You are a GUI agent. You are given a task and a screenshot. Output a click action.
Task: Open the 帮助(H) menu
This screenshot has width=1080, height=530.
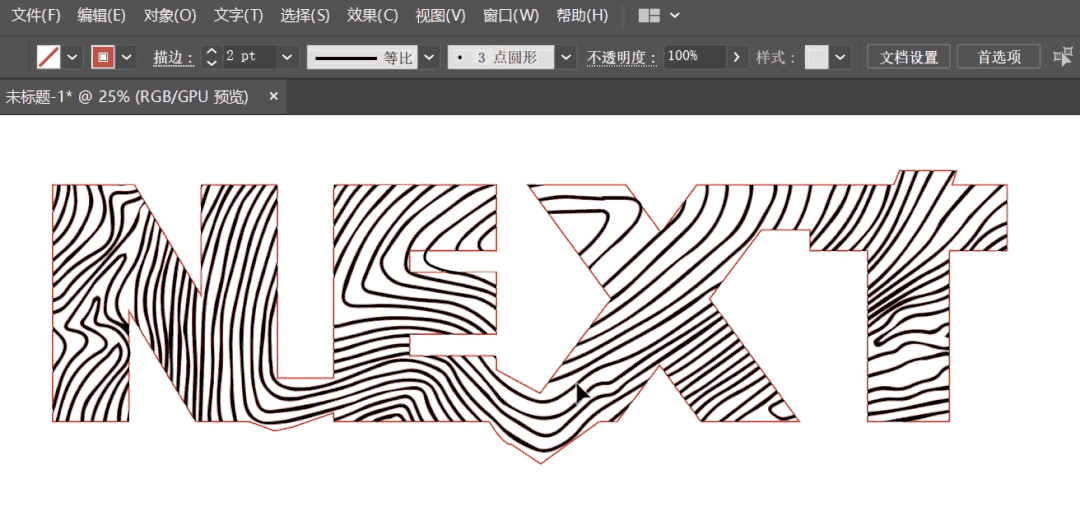(x=582, y=15)
